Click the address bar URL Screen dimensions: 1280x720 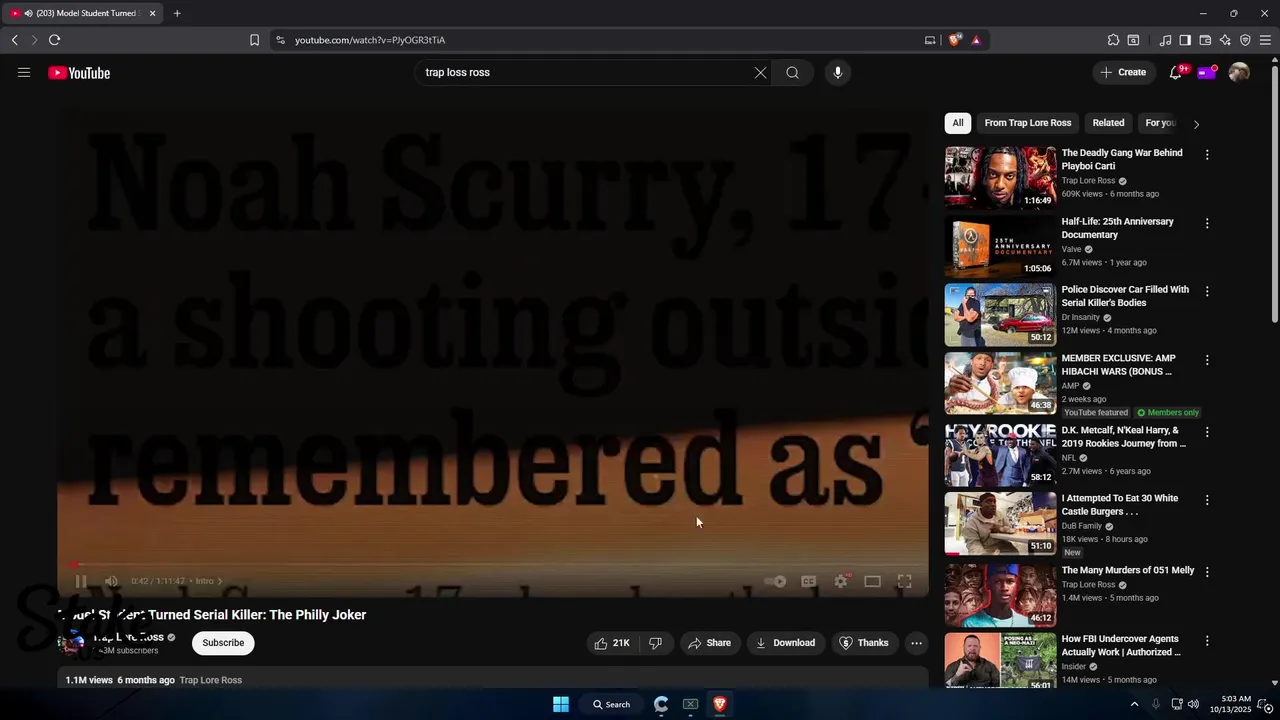point(370,40)
